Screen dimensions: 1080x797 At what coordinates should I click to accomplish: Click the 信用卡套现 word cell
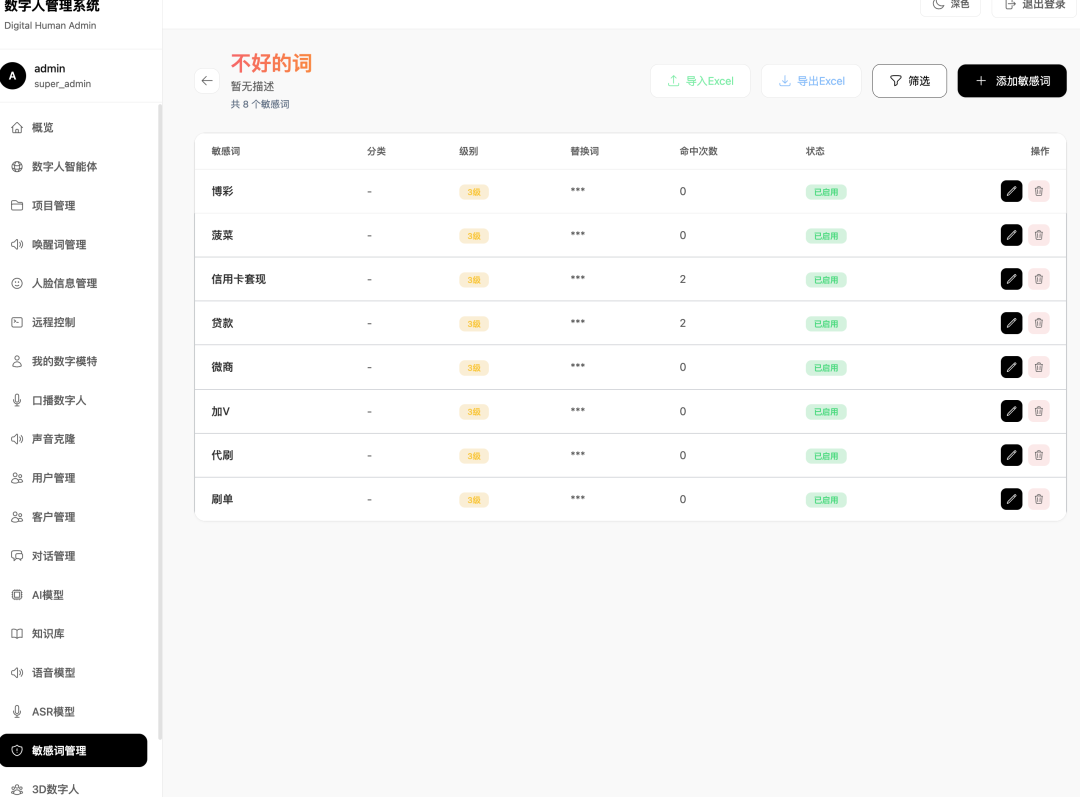pyautogui.click(x=238, y=279)
